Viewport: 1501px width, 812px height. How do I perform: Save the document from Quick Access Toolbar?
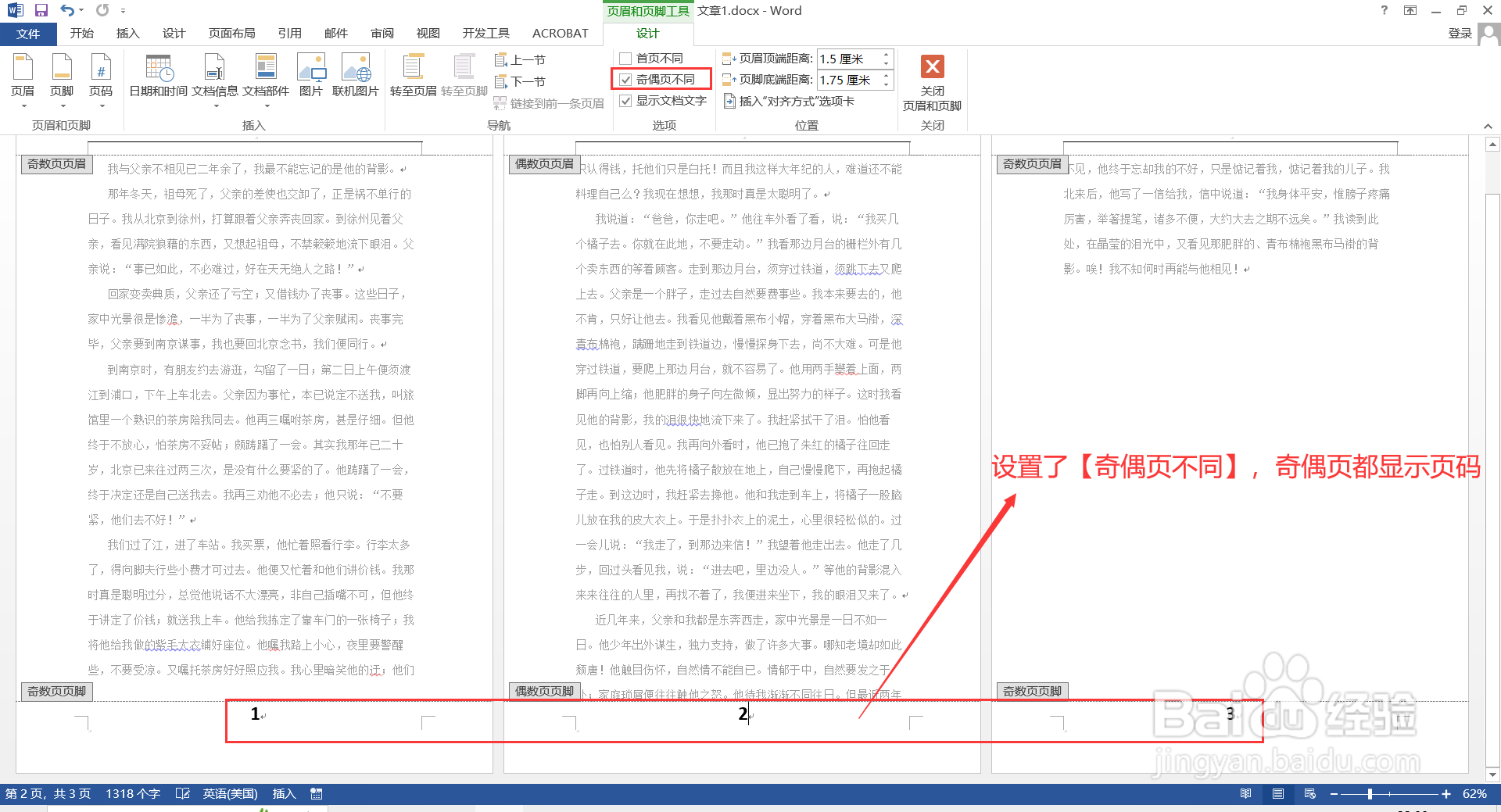coord(41,10)
